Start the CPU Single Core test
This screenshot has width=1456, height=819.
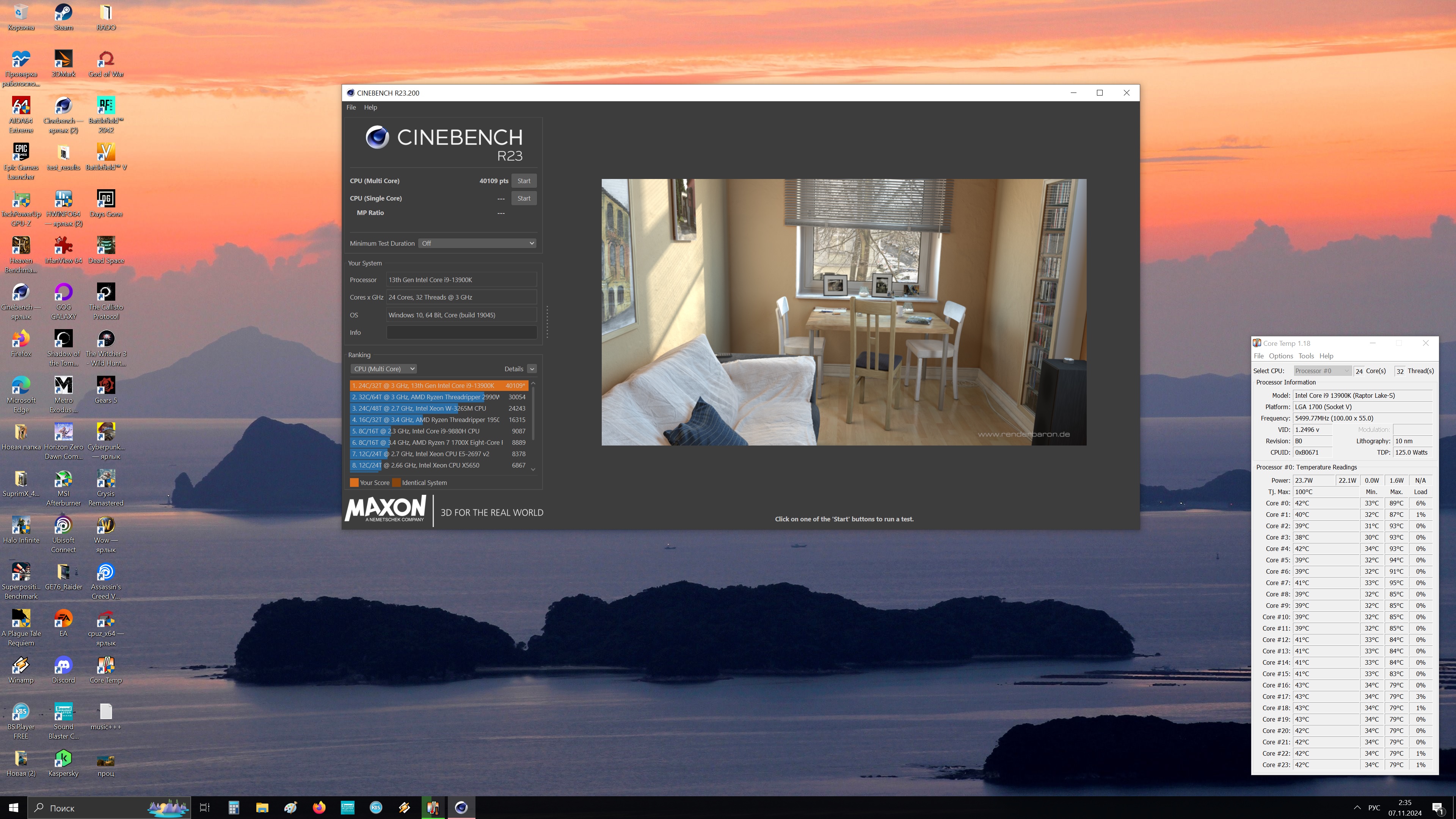pyautogui.click(x=523, y=198)
